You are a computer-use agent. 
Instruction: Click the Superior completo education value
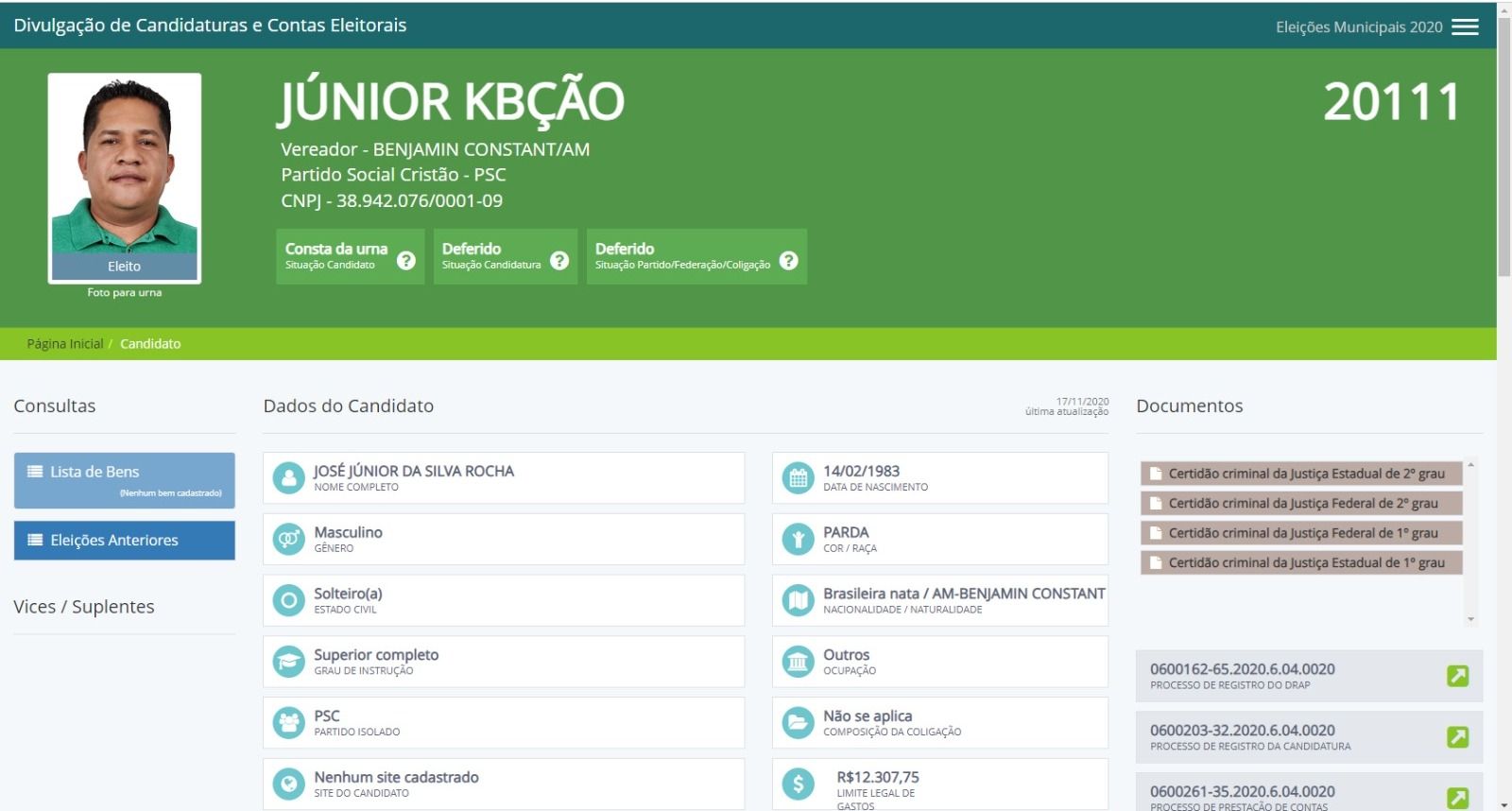(376, 655)
